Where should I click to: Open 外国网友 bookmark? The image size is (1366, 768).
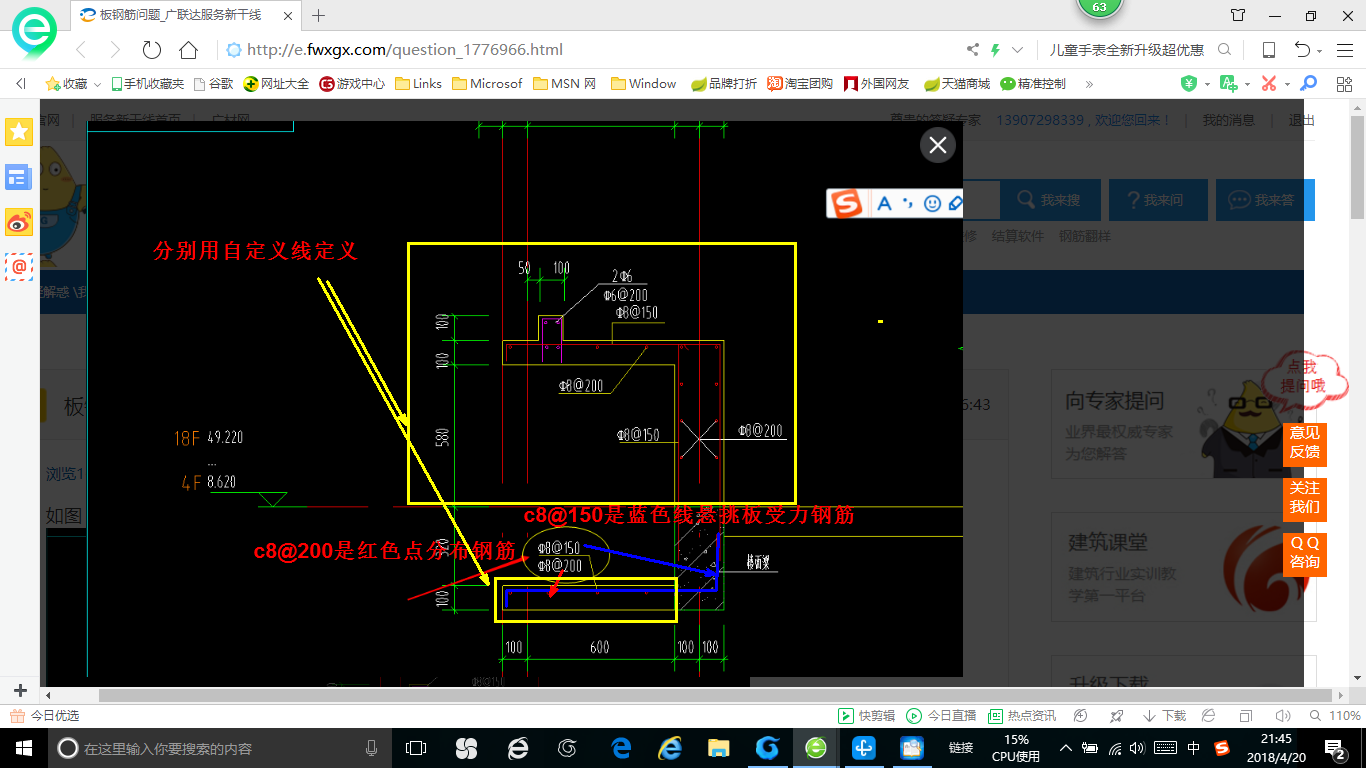[877, 84]
